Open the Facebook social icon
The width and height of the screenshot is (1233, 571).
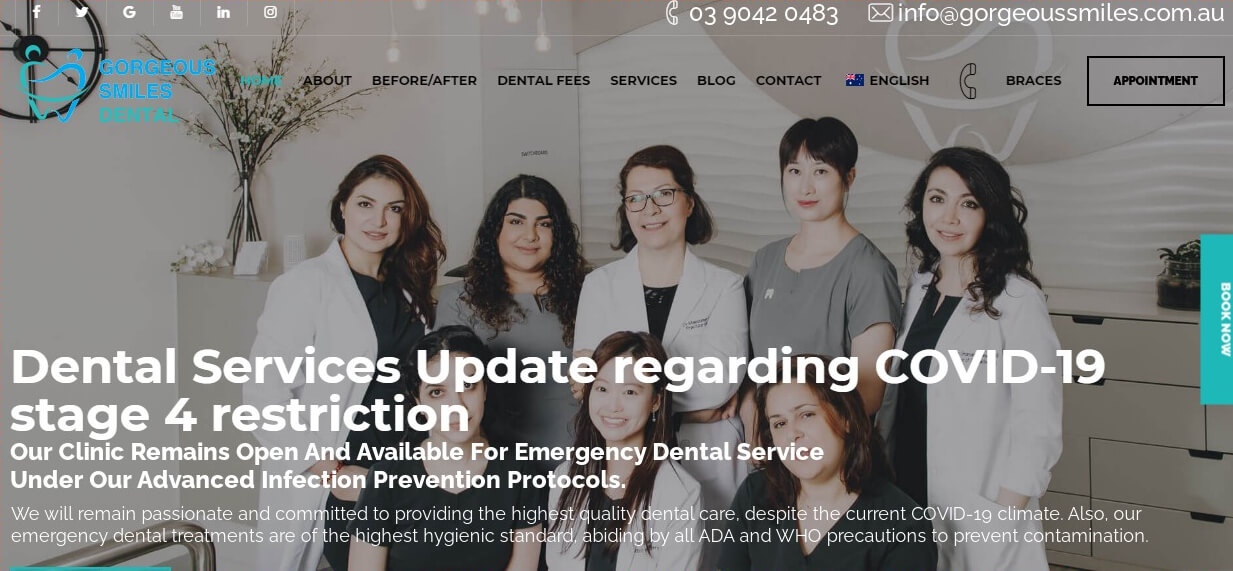tap(37, 12)
